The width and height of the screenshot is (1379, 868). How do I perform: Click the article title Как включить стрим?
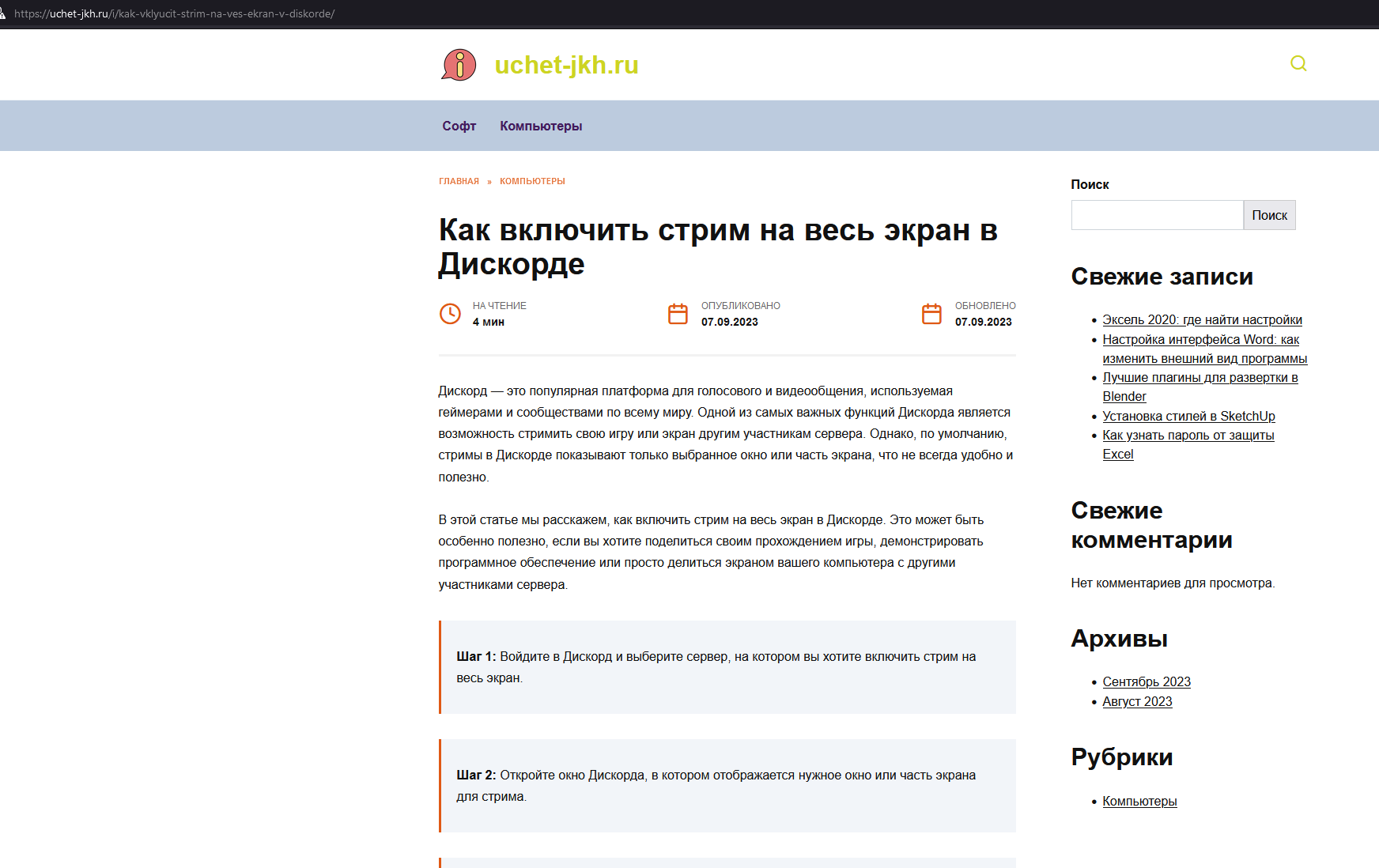point(718,247)
